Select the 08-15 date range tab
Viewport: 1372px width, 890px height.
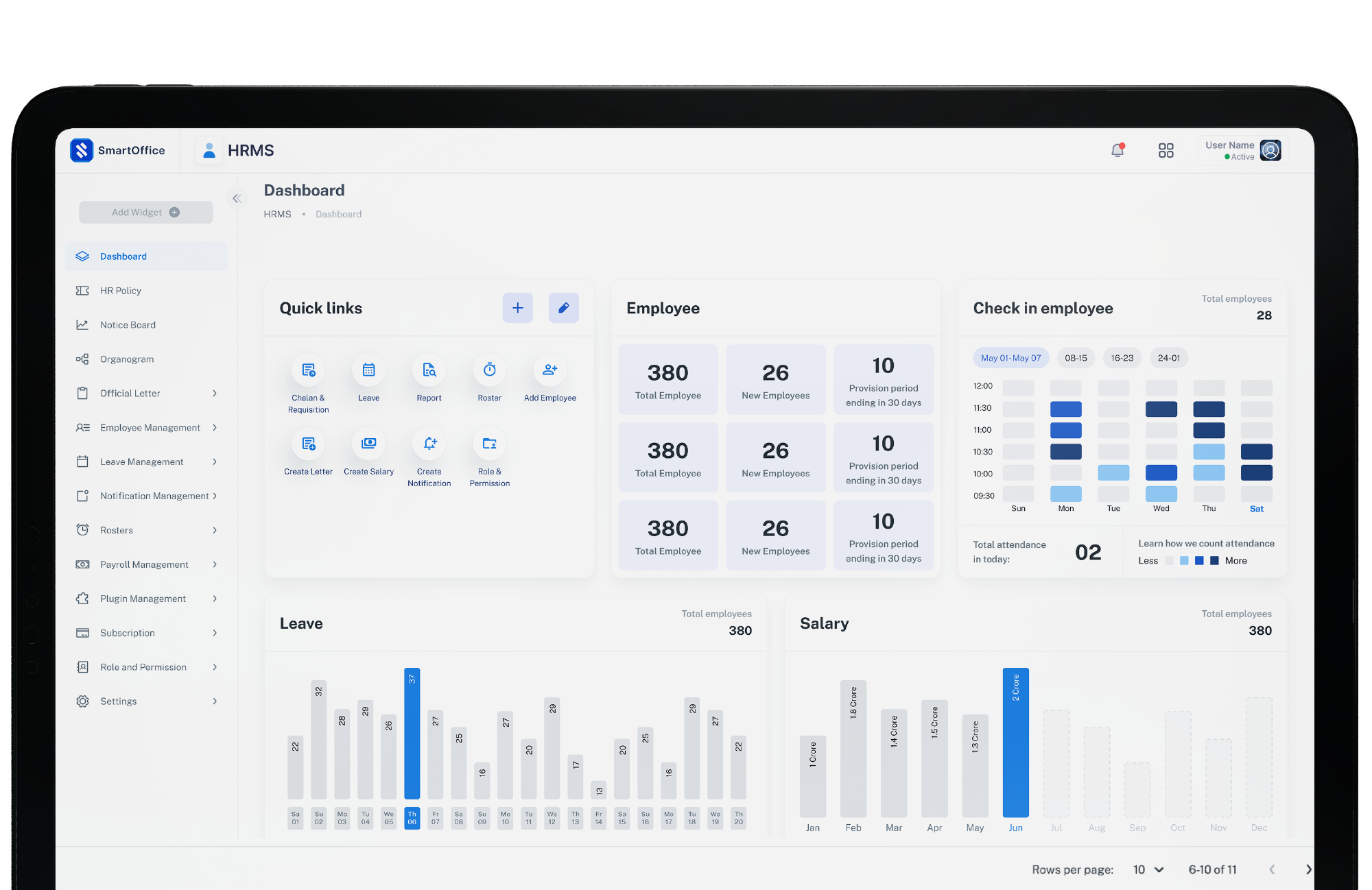click(1076, 358)
